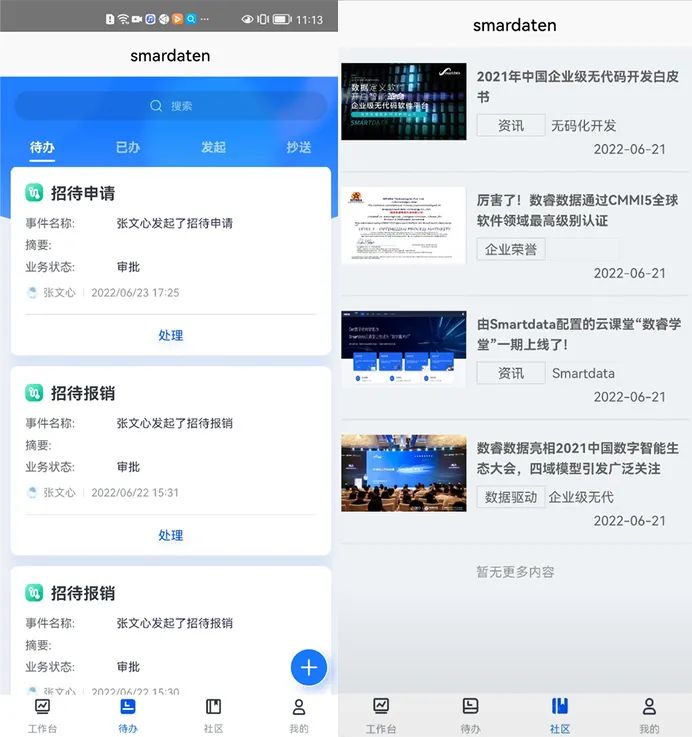The image size is (692, 737).
Task: Click 资讯 tag on 白皮书 article
Action: coord(511,125)
